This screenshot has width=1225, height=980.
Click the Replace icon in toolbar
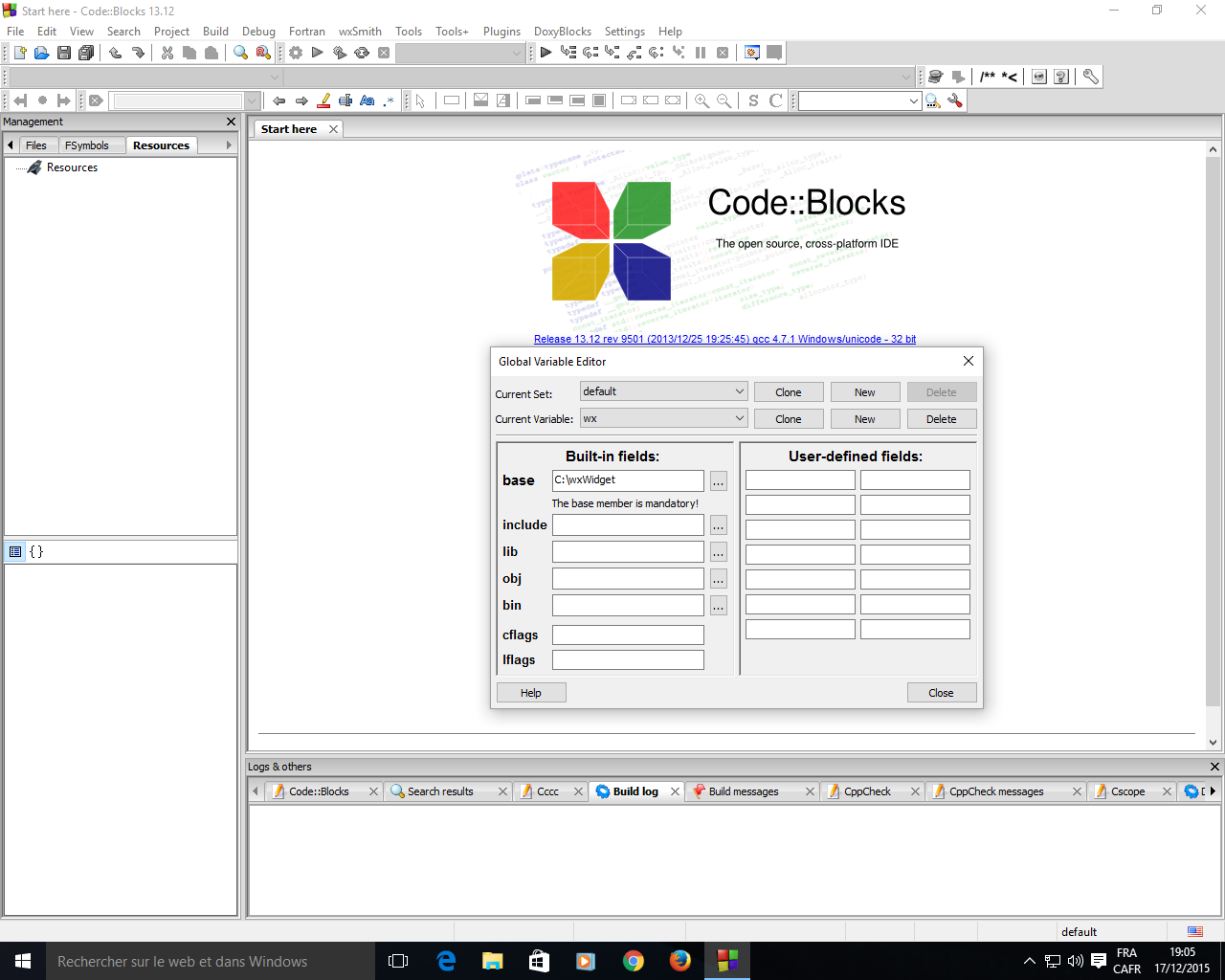pyautogui.click(x=263, y=53)
